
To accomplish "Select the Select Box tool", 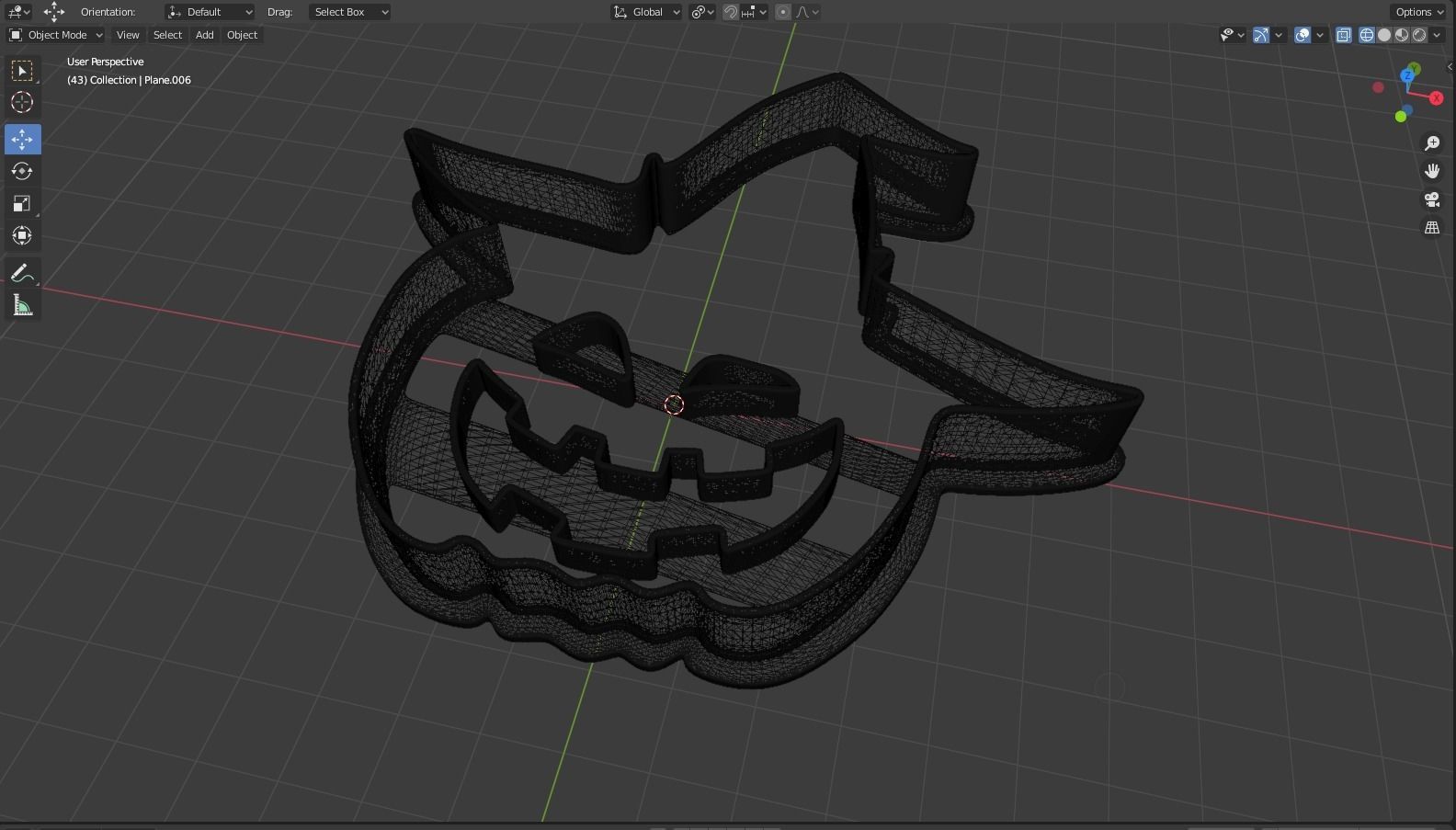I will (x=22, y=71).
